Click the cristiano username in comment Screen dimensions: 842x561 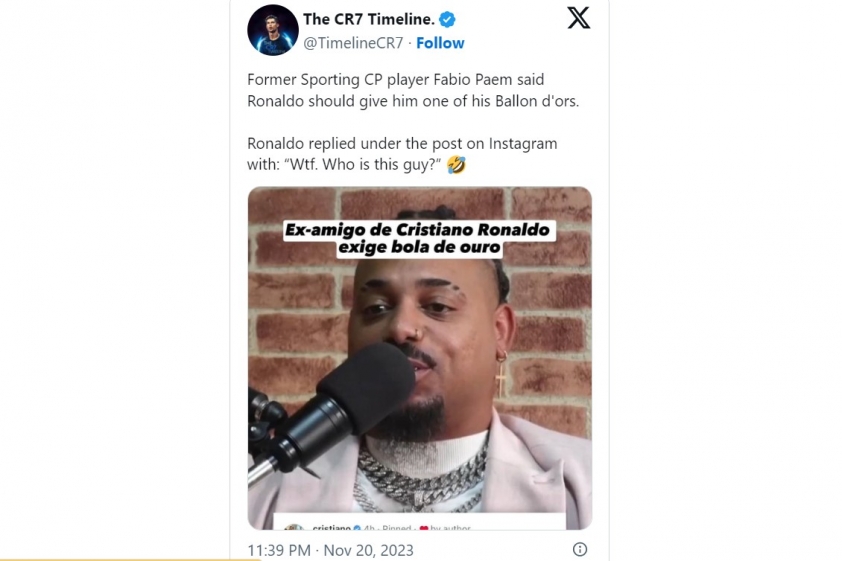click(331, 528)
